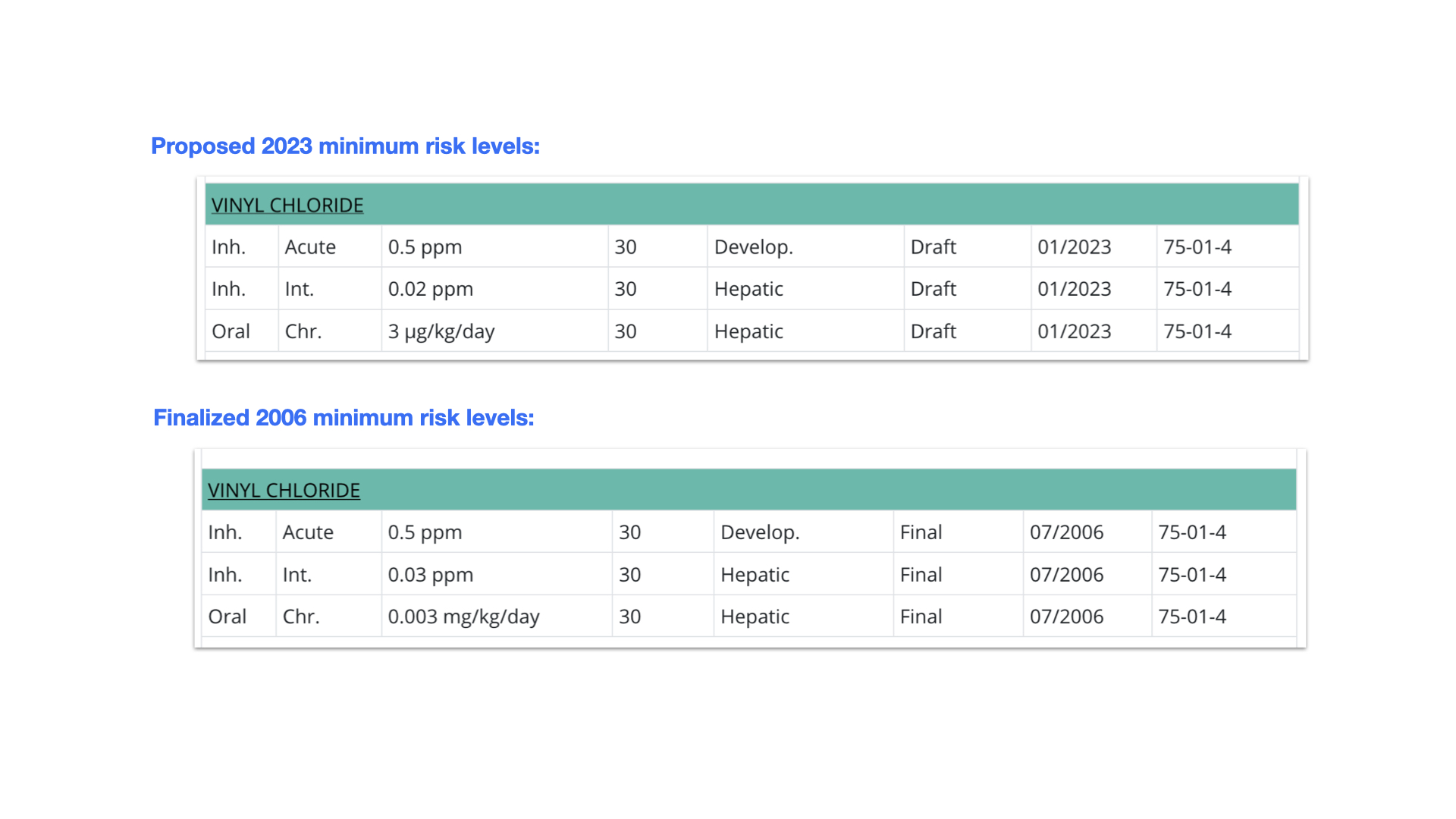
Task: Click the Chr. cell in the 2006 table
Action: coord(301,617)
